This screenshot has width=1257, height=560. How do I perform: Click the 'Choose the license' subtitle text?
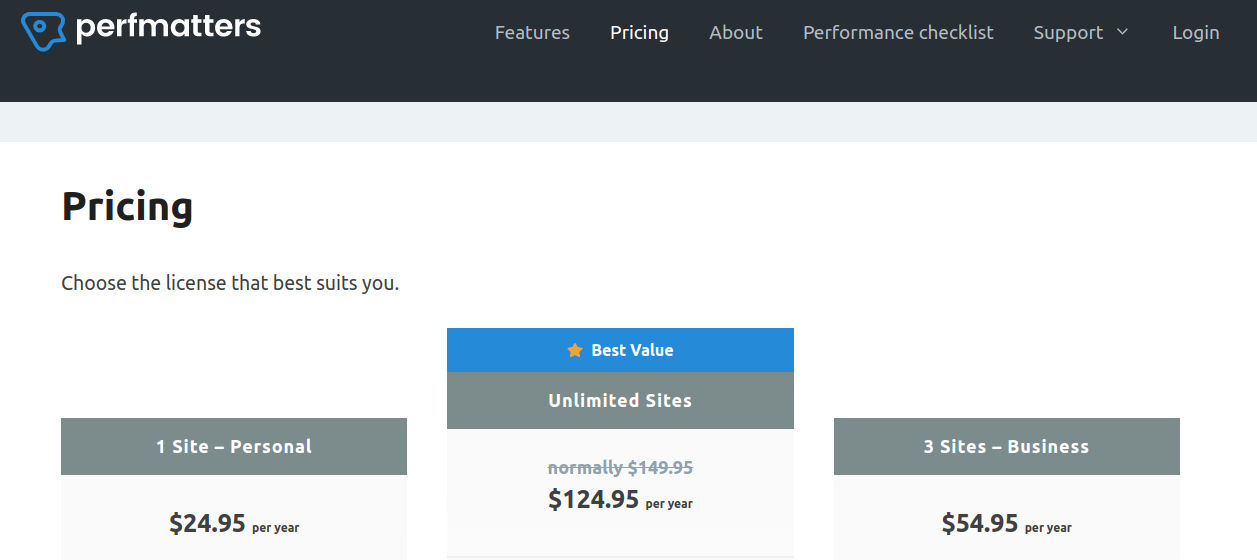[230, 283]
